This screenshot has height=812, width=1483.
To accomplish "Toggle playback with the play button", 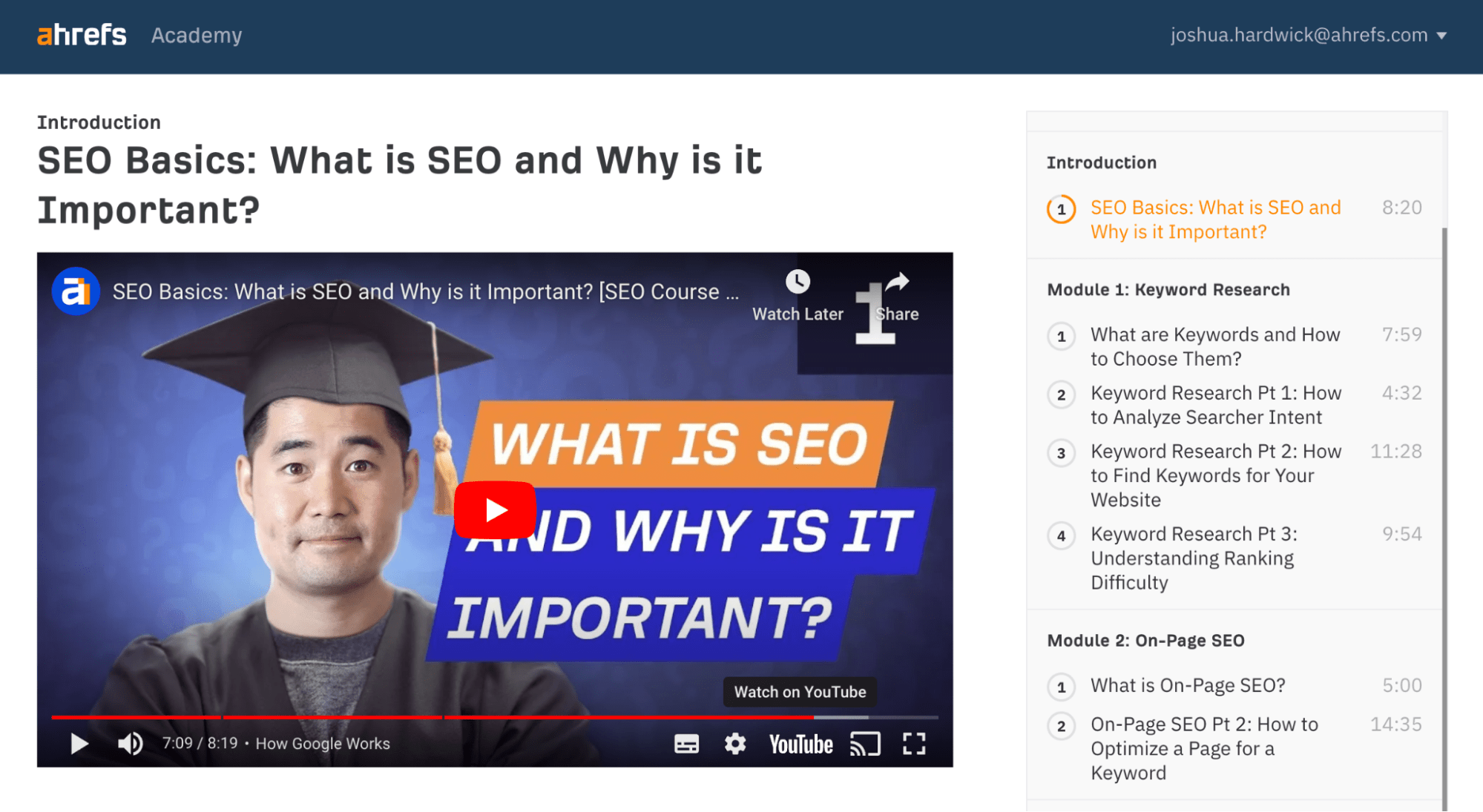I will 78,744.
